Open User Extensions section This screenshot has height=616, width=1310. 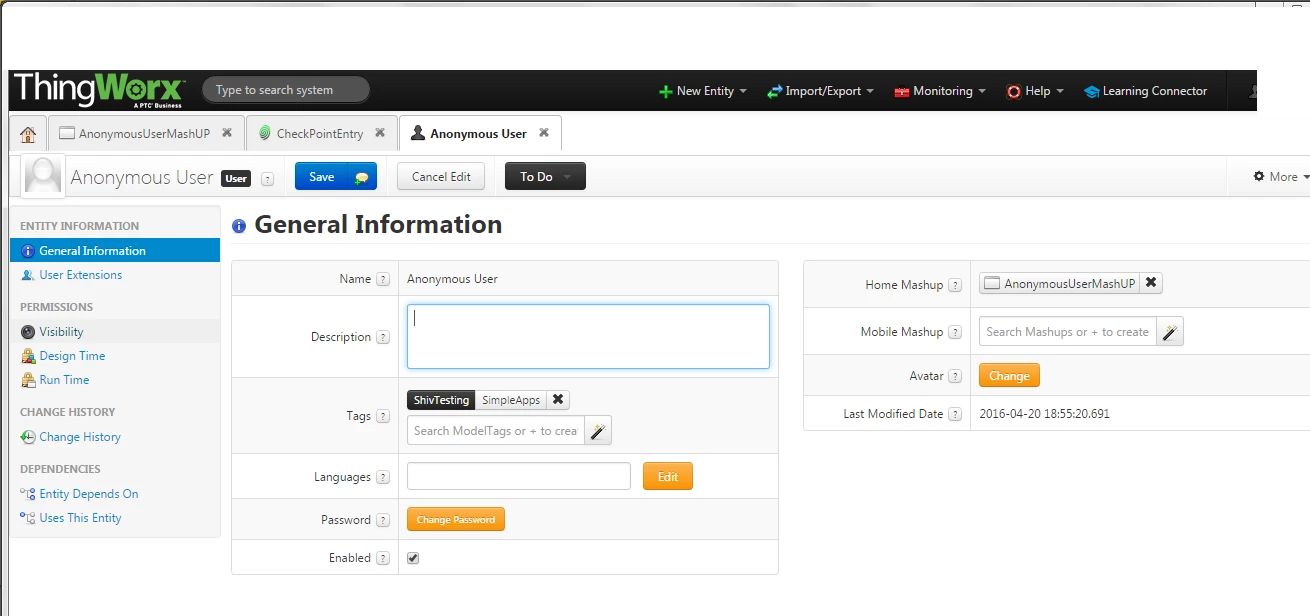click(x=81, y=275)
